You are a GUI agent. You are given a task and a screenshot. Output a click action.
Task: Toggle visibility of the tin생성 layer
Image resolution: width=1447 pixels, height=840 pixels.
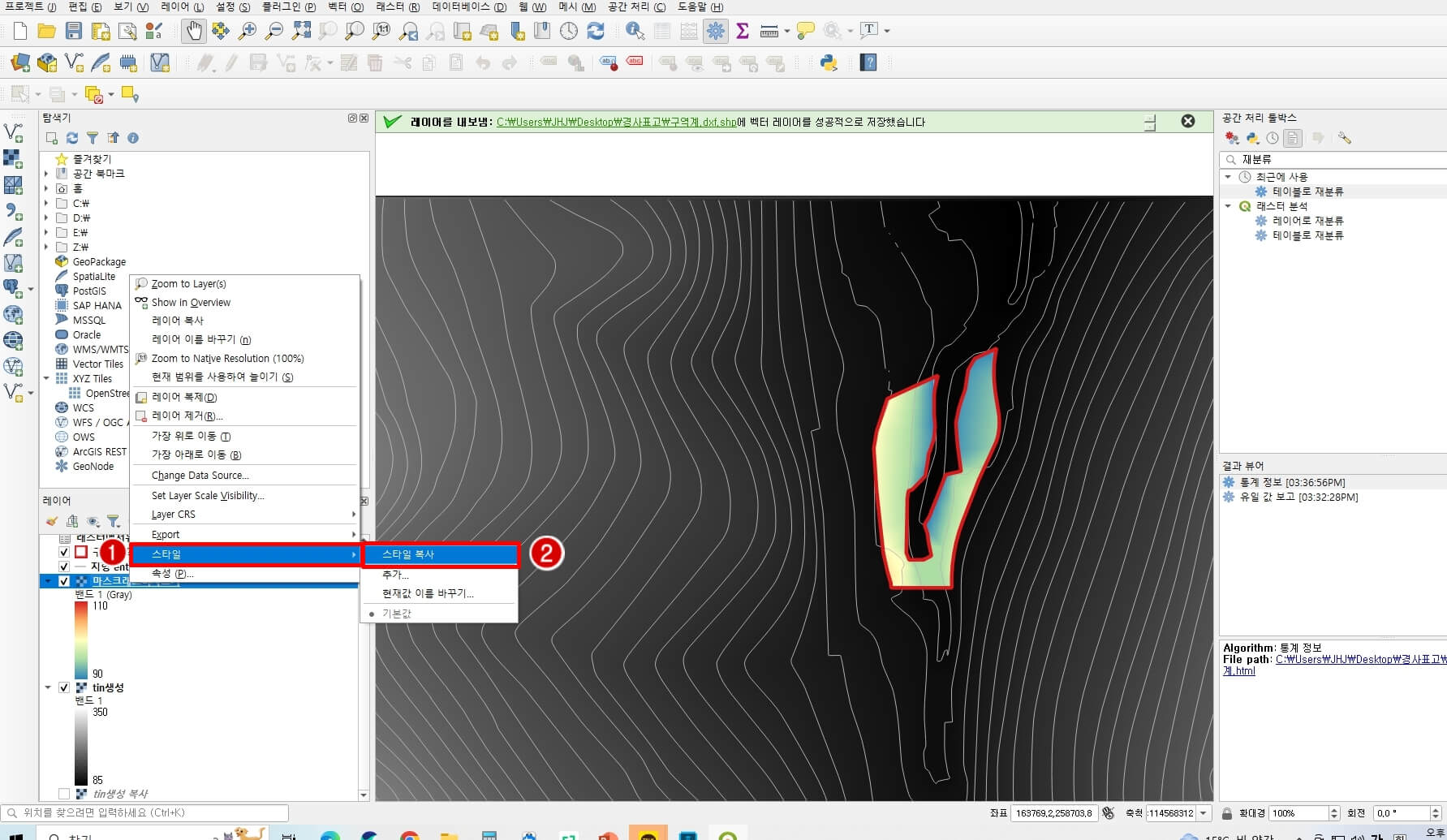click(x=64, y=687)
